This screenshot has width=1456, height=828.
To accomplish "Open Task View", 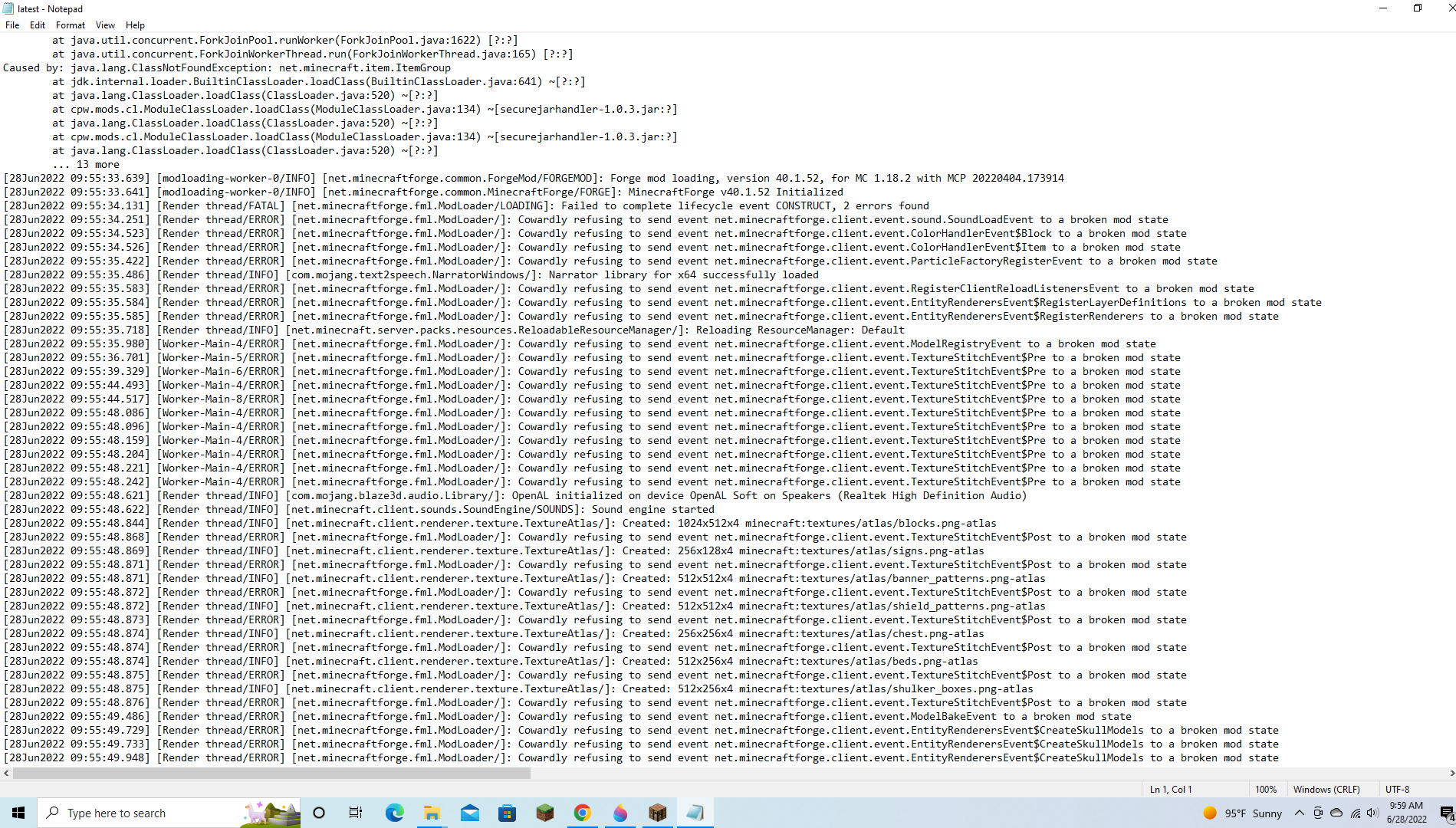I will pyautogui.click(x=356, y=813).
